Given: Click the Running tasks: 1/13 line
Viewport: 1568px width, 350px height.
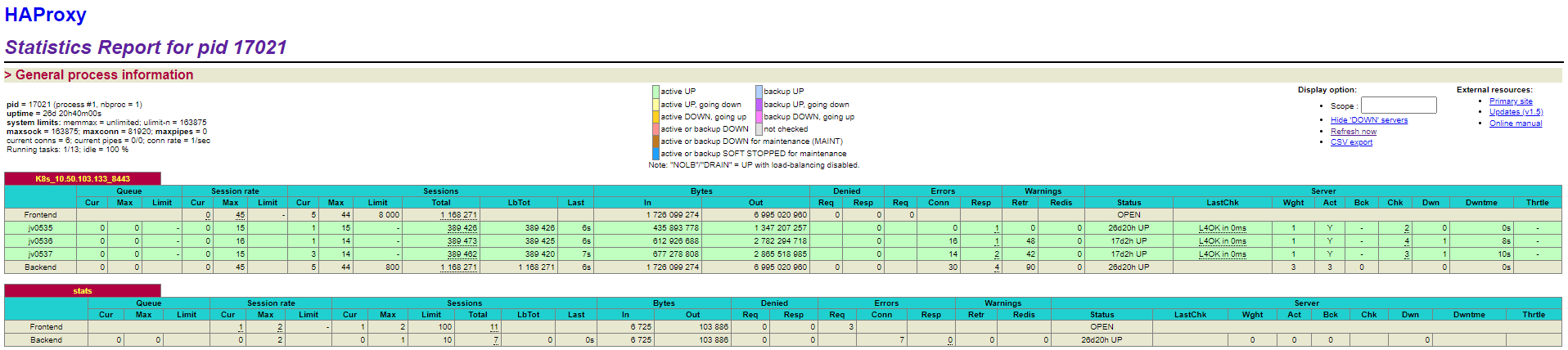Looking at the screenshot, I should click(68, 150).
